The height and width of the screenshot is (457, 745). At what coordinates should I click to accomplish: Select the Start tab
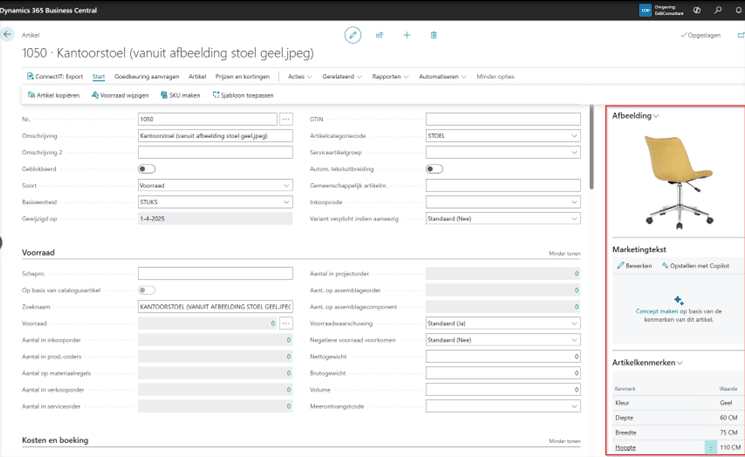click(x=98, y=76)
